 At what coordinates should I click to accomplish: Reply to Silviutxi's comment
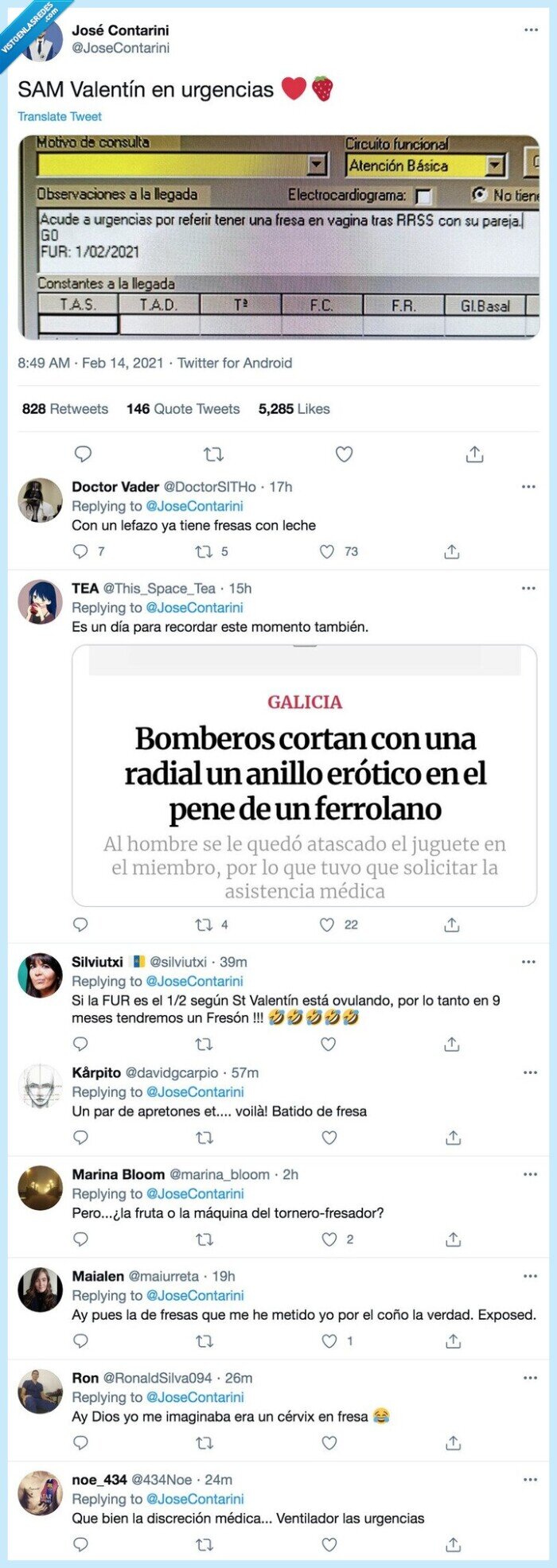coord(80,1044)
